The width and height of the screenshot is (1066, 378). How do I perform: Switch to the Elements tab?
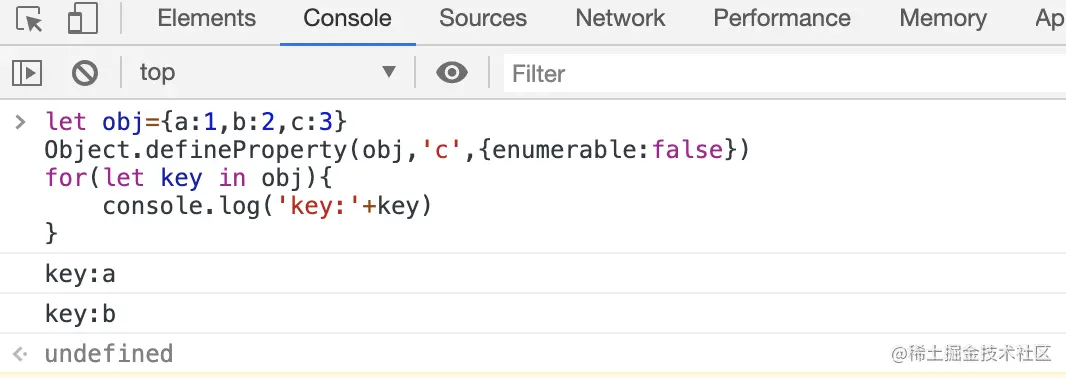click(x=207, y=18)
